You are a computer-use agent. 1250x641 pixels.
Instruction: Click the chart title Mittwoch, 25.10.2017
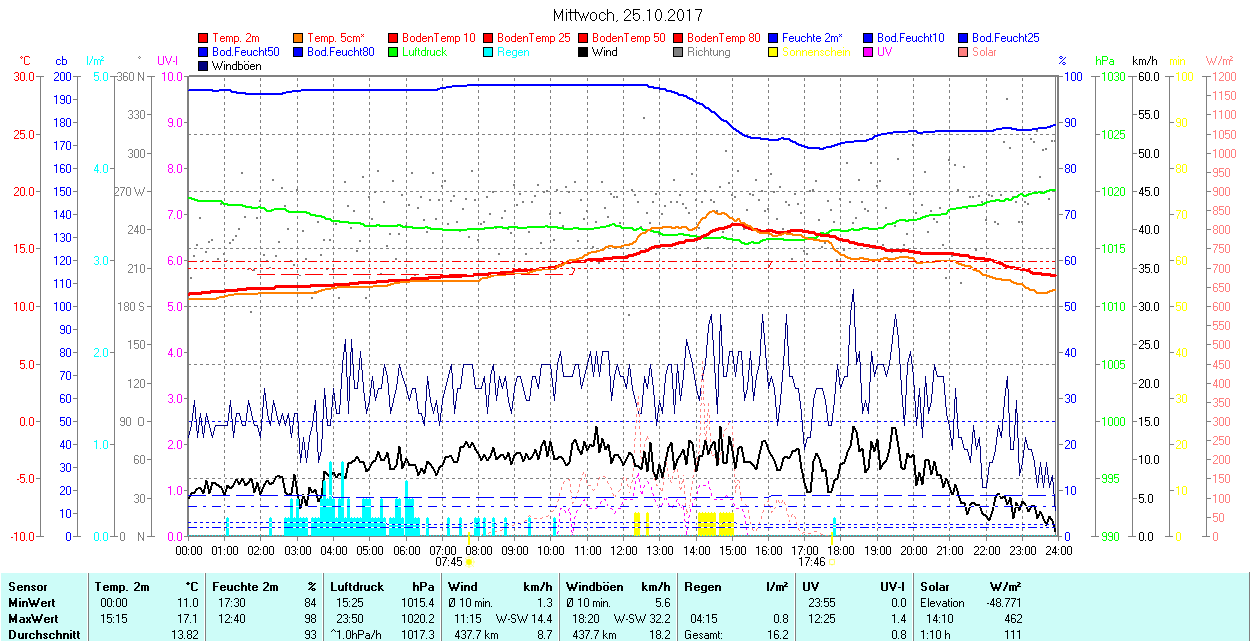tap(627, 16)
